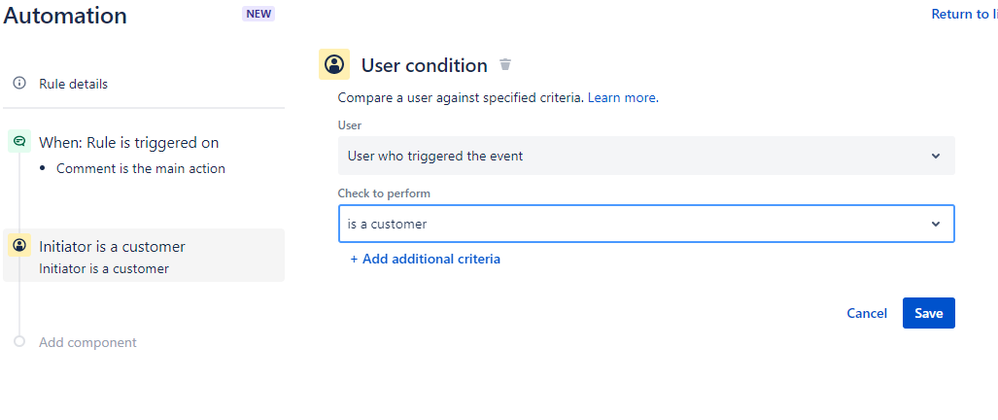Expand the Check to perform dropdown chevron
The width and height of the screenshot is (998, 420).
935,224
